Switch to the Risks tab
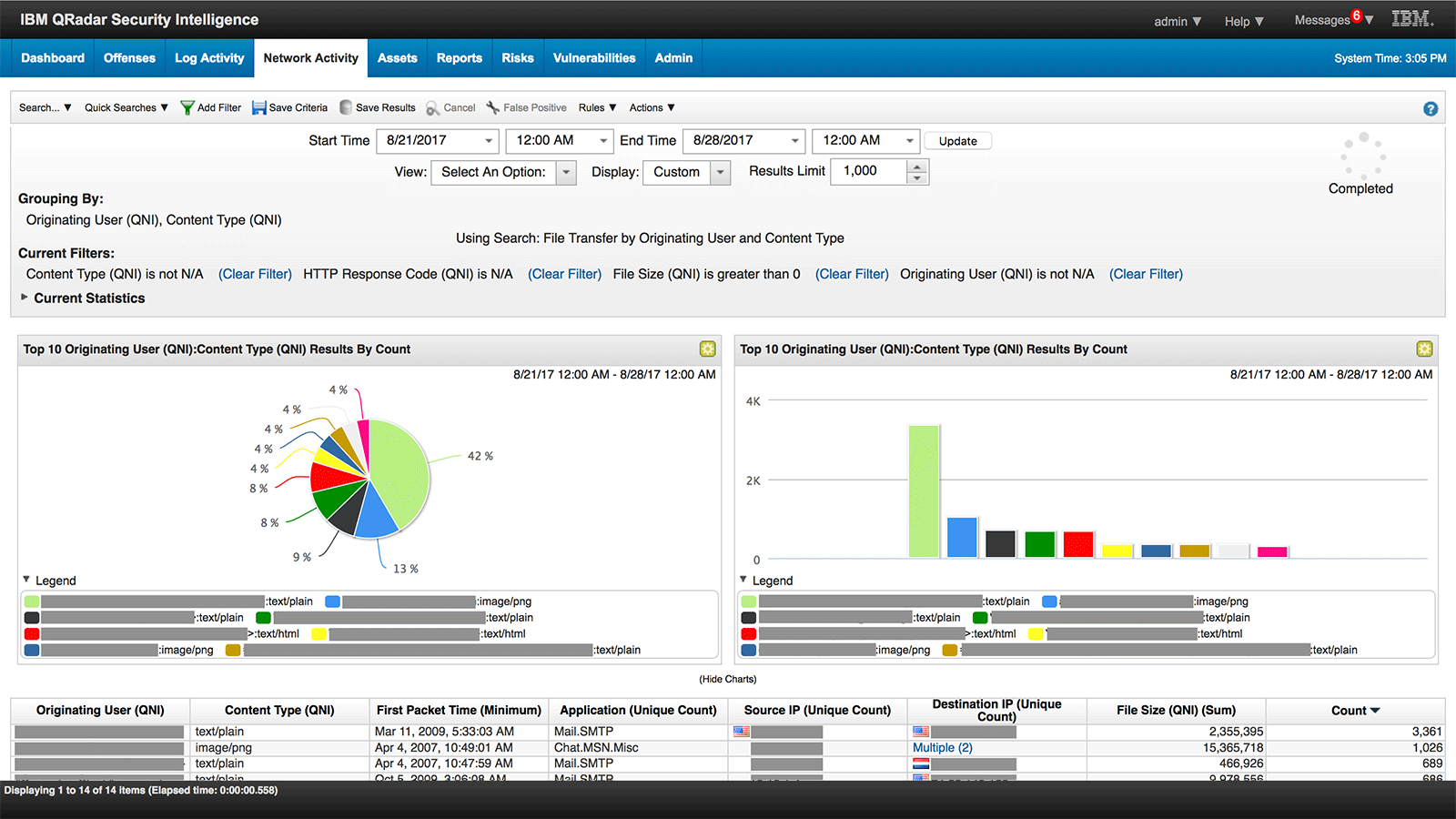The width and height of the screenshot is (1456, 819). tap(518, 57)
